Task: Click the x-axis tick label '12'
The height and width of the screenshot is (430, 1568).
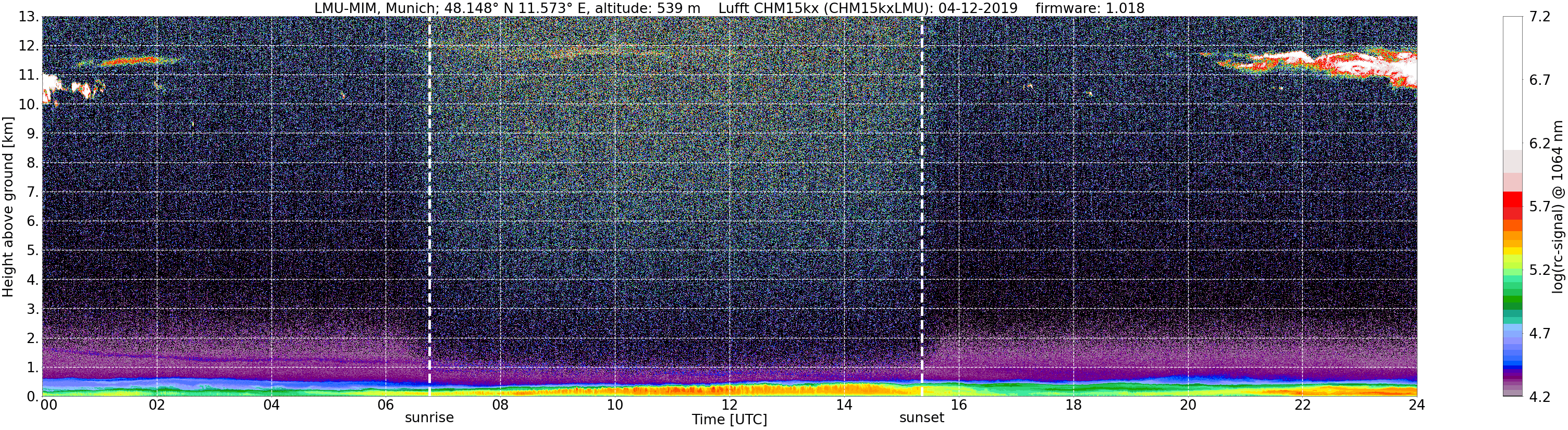Action: coord(729,405)
